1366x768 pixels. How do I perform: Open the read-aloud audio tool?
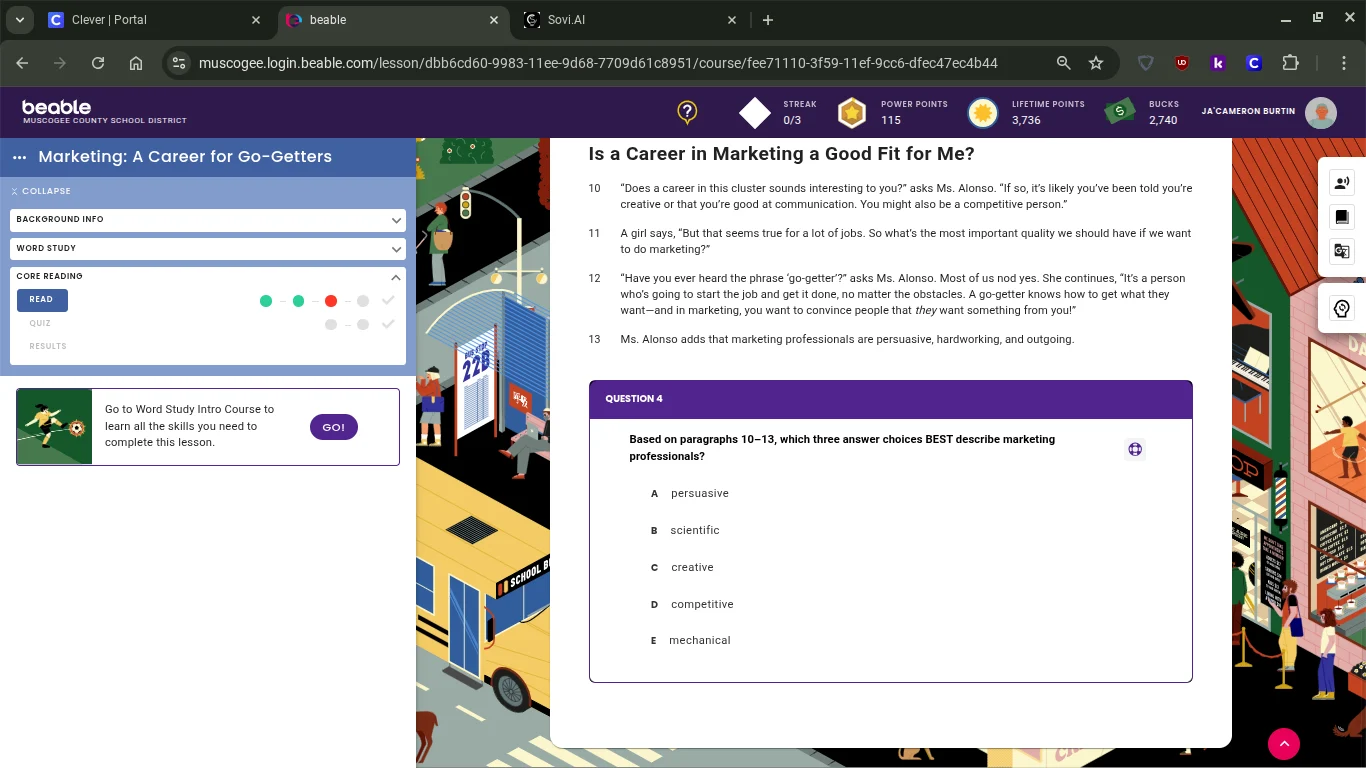(1341, 182)
